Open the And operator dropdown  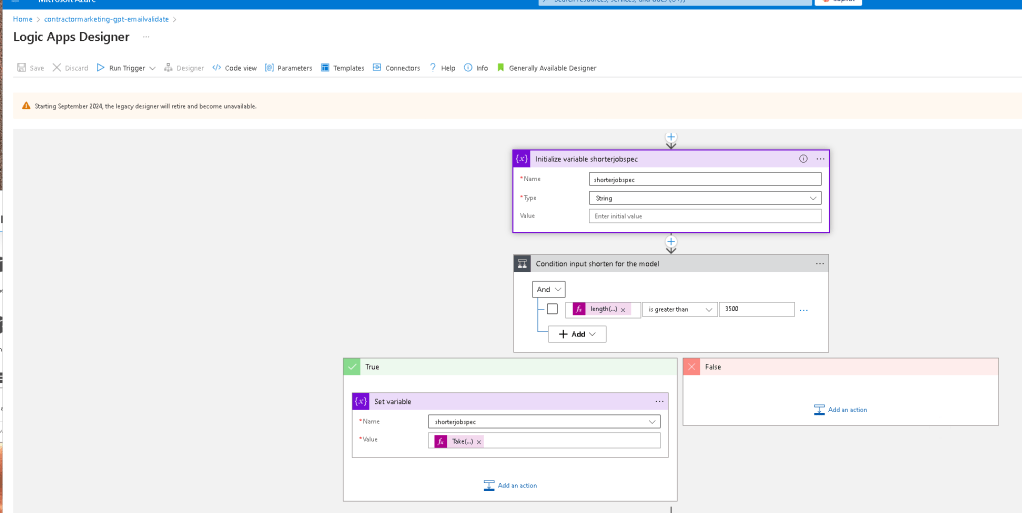point(549,289)
